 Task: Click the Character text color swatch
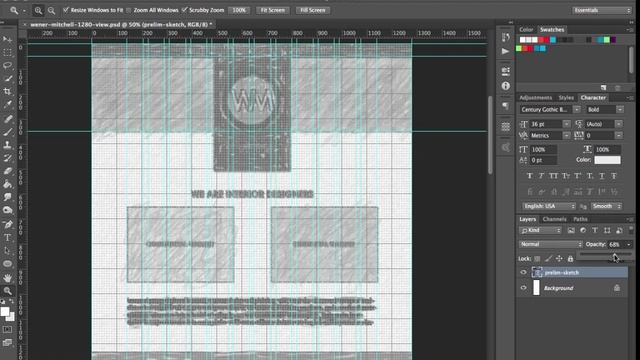point(607,160)
